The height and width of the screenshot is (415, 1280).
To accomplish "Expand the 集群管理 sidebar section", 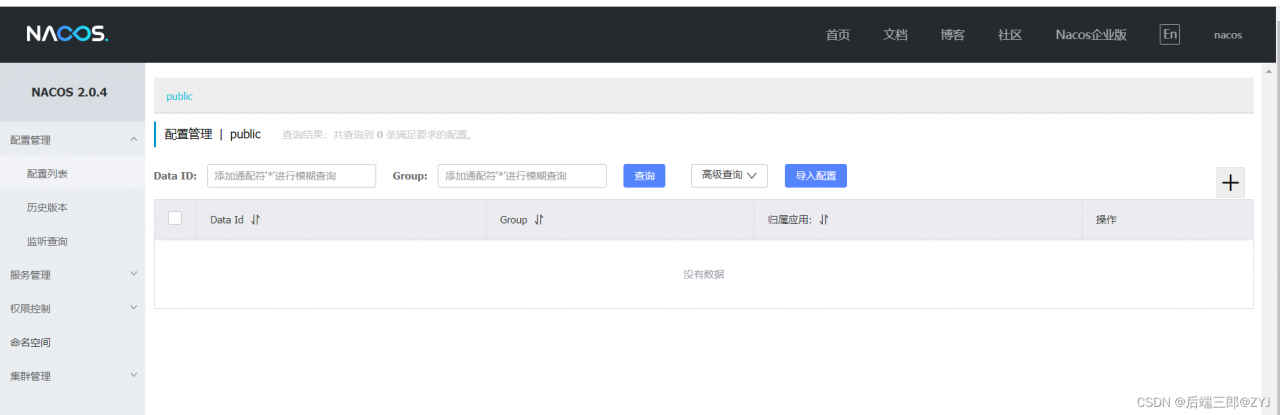I will pyautogui.click(x=72, y=376).
